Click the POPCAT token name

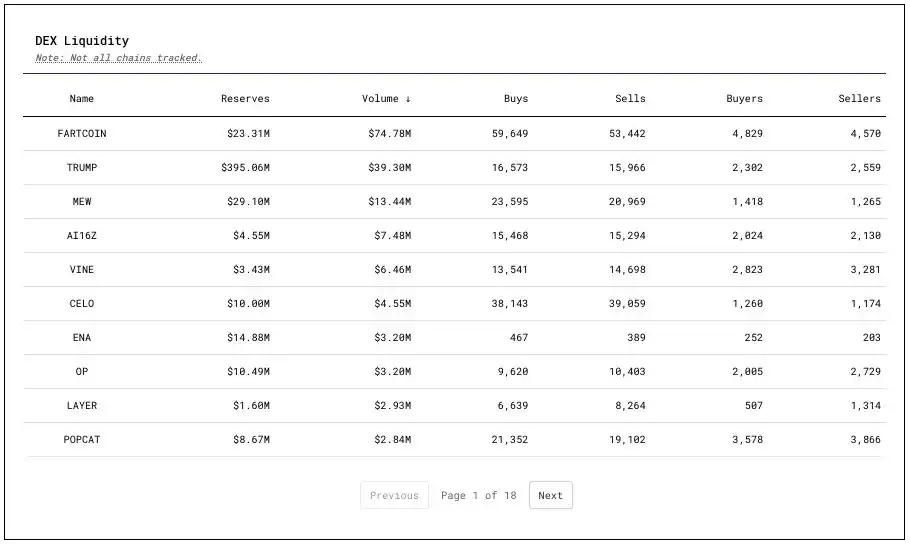[82, 440]
